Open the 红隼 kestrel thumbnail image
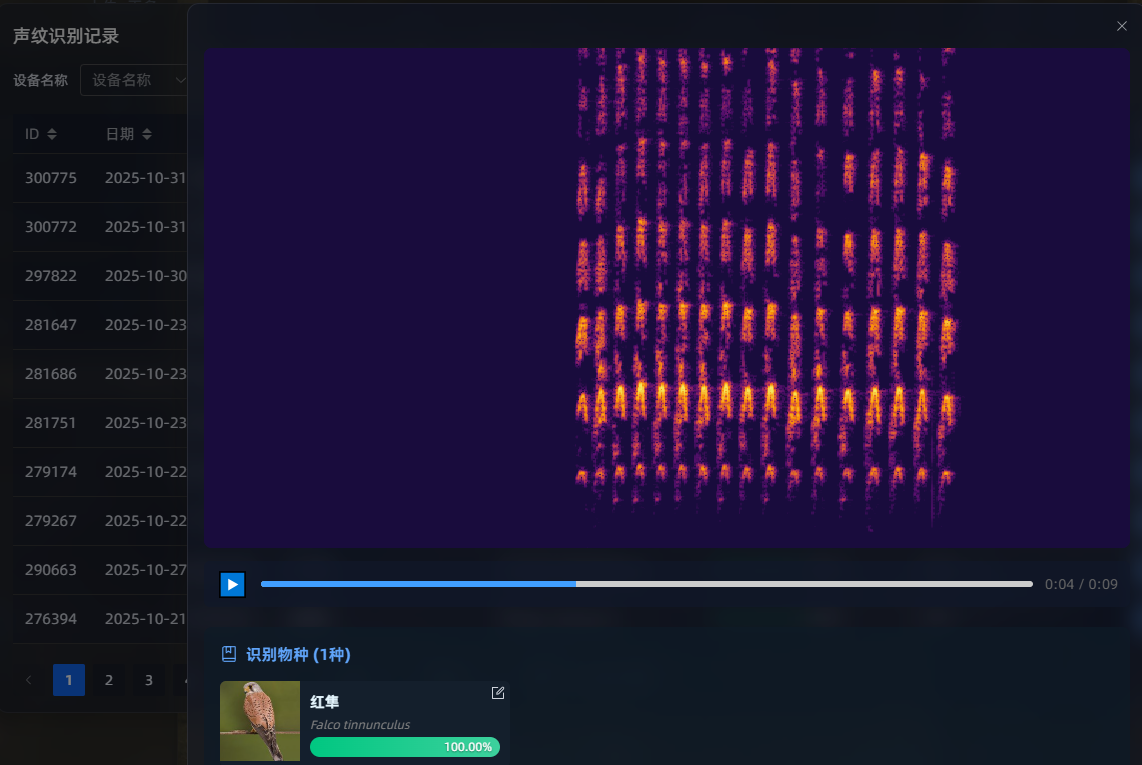This screenshot has width=1142, height=765. pyautogui.click(x=260, y=721)
